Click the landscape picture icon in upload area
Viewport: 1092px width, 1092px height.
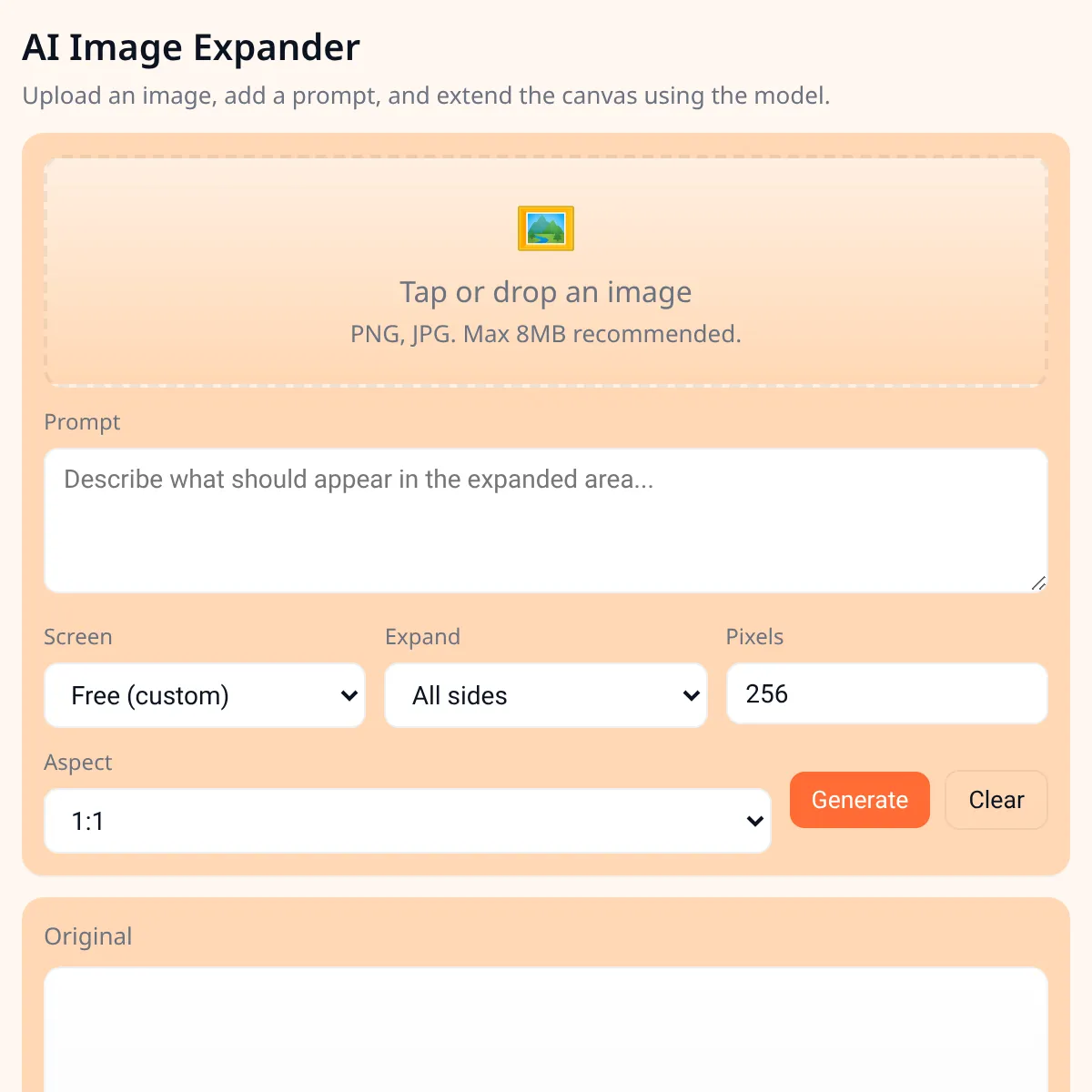tap(546, 228)
